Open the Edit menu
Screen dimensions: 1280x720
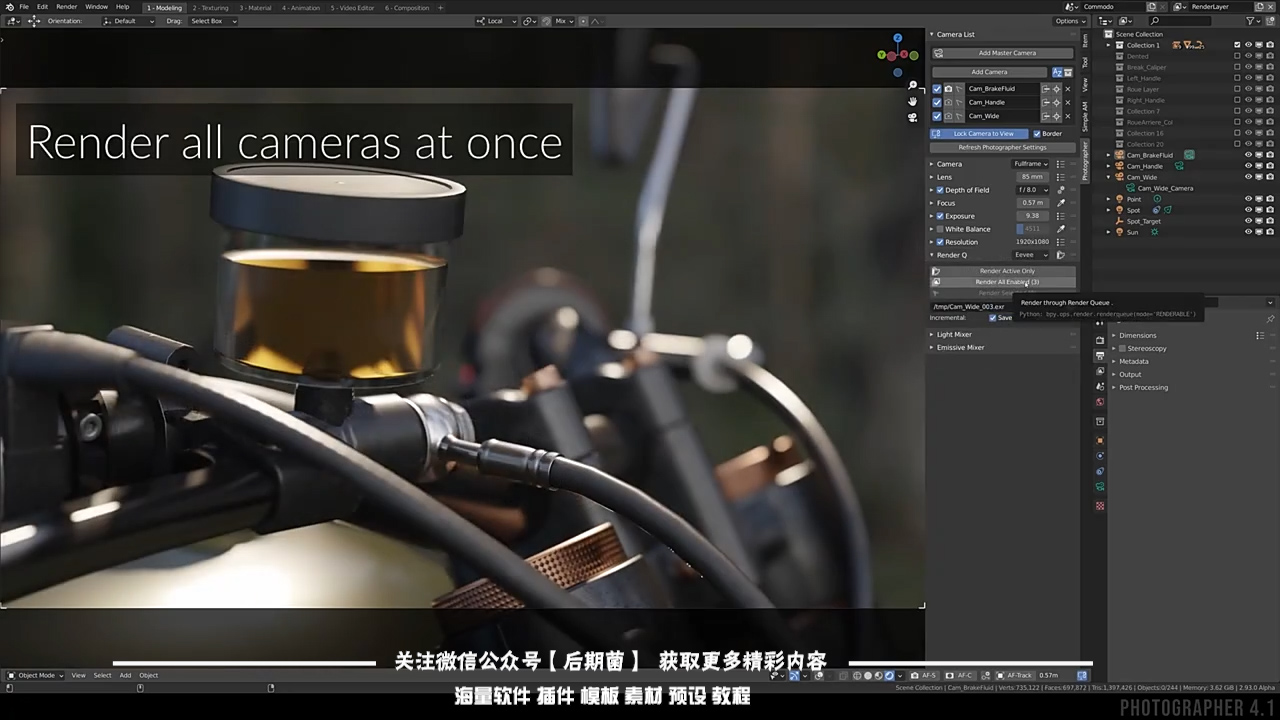[42, 7]
